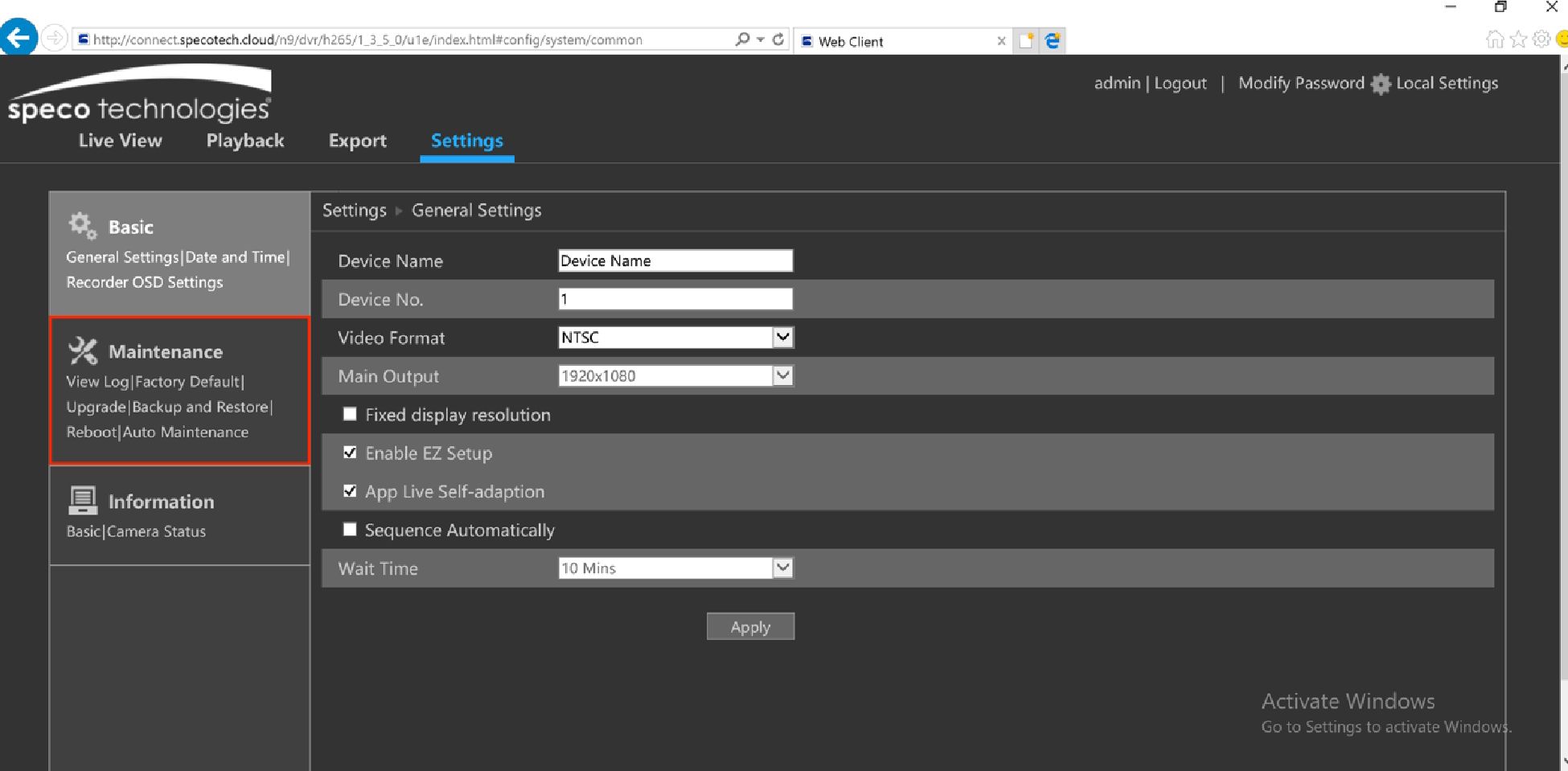Image resolution: width=1568 pixels, height=771 pixels.
Task: Open the browser new tab icon
Action: [1026, 41]
